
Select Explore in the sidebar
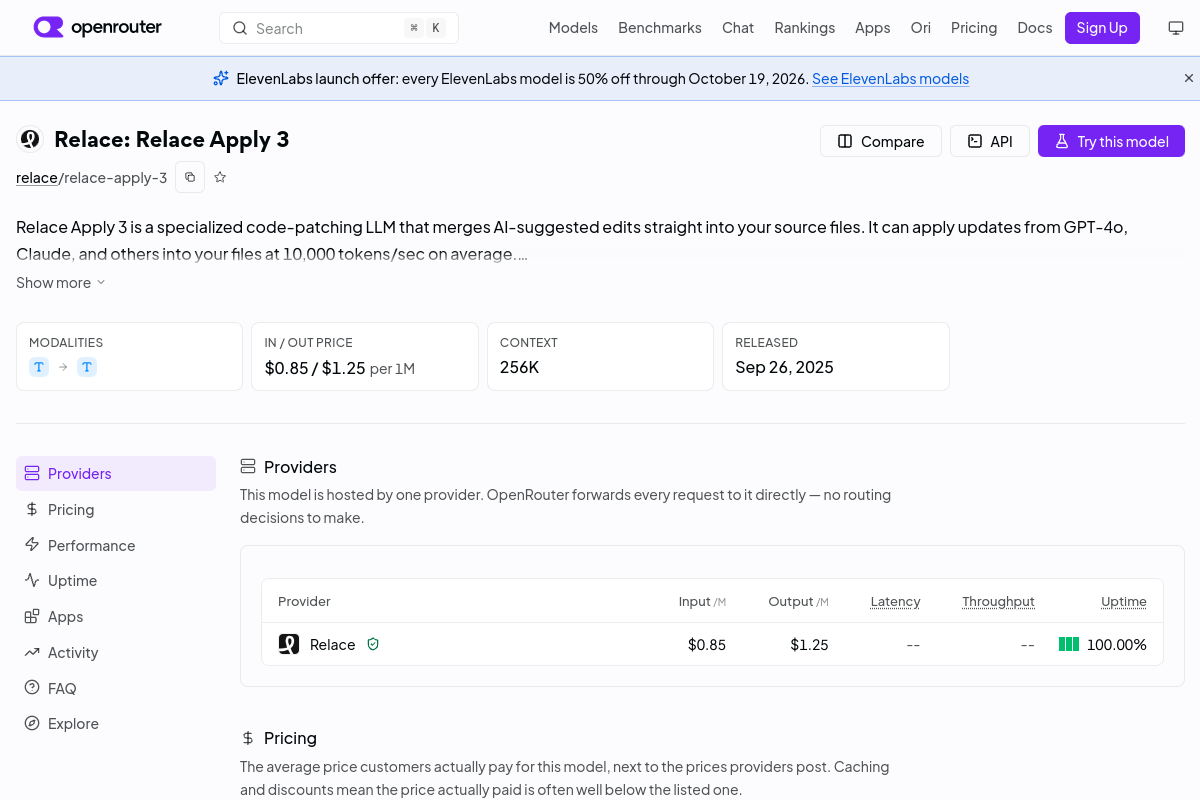pyautogui.click(x=116, y=723)
